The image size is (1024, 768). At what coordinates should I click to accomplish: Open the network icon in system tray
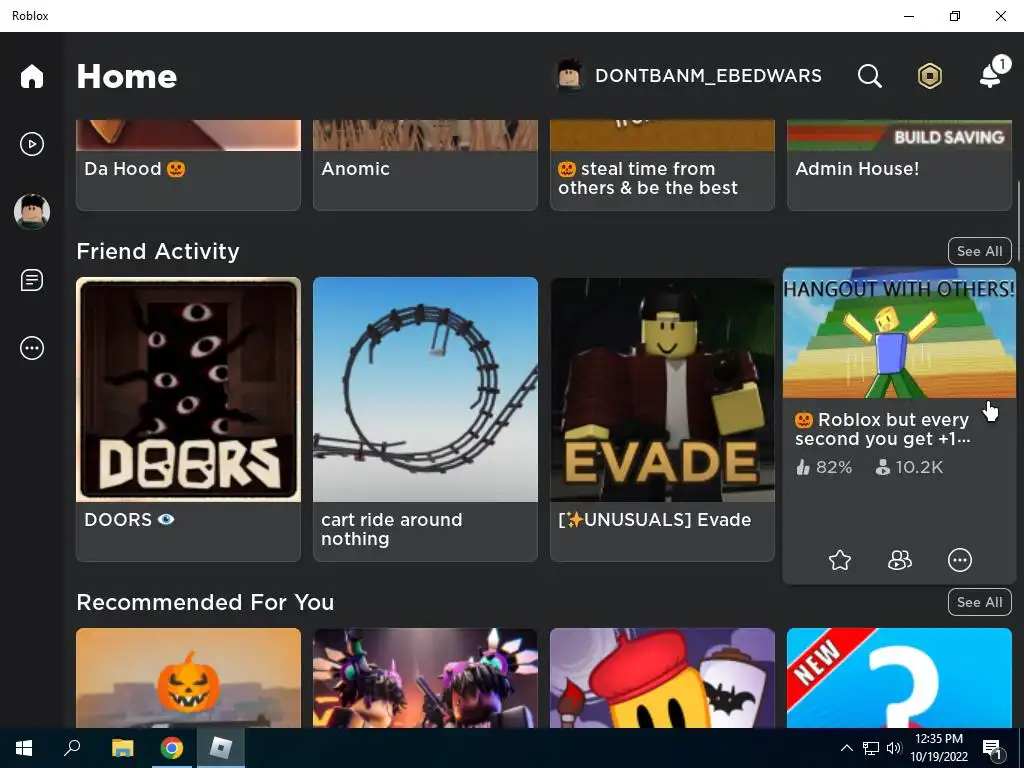(871, 748)
